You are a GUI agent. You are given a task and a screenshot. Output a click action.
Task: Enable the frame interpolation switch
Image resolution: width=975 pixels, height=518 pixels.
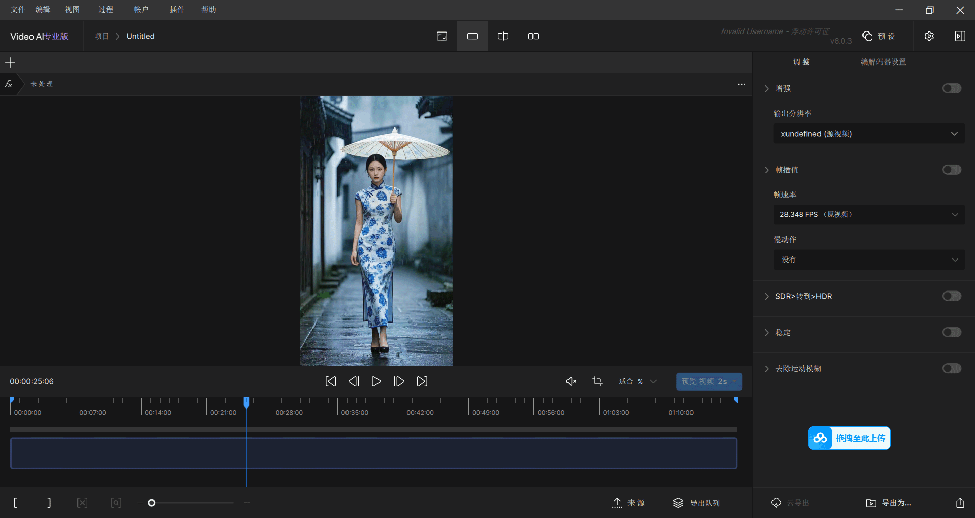[951, 170]
